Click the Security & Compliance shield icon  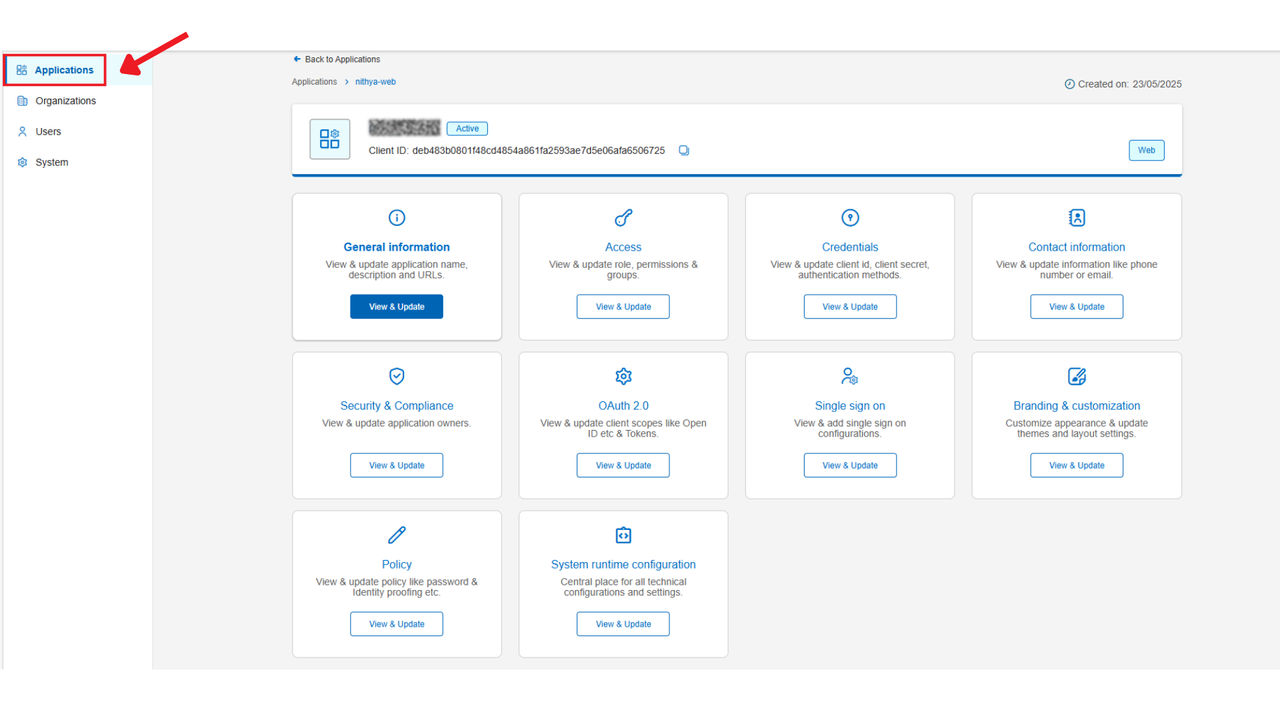click(x=397, y=376)
